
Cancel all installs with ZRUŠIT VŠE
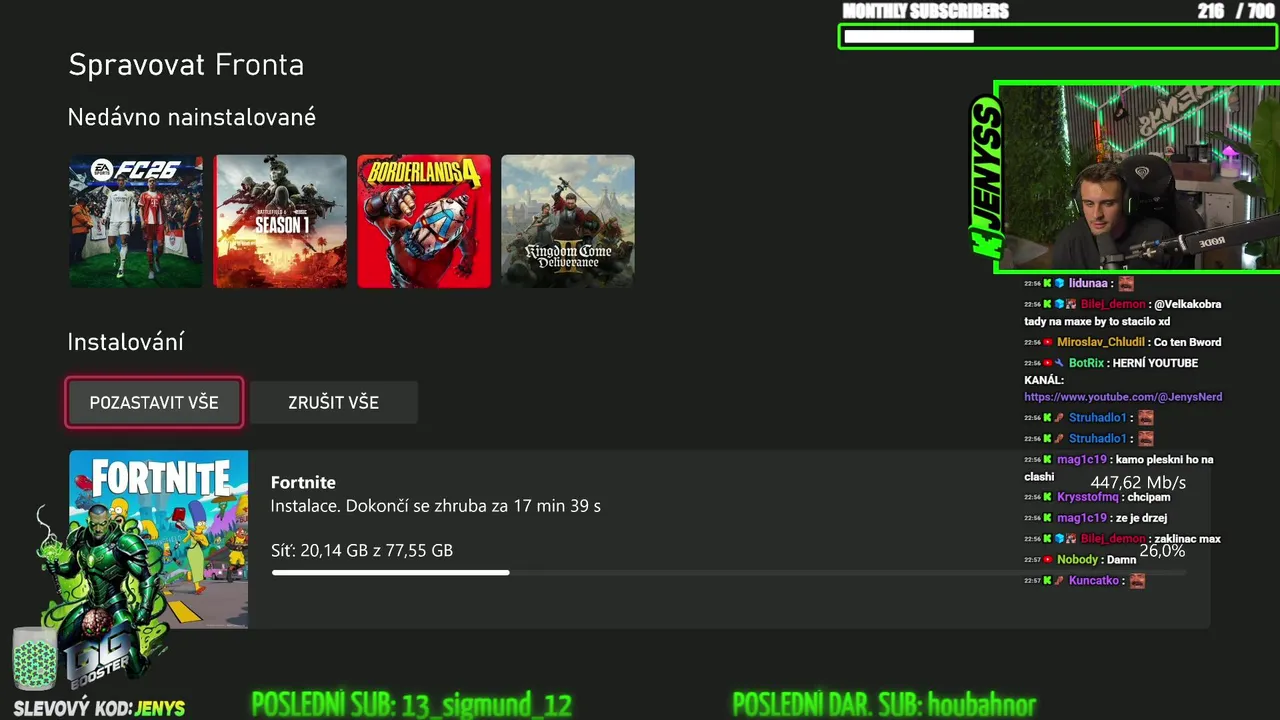333,402
